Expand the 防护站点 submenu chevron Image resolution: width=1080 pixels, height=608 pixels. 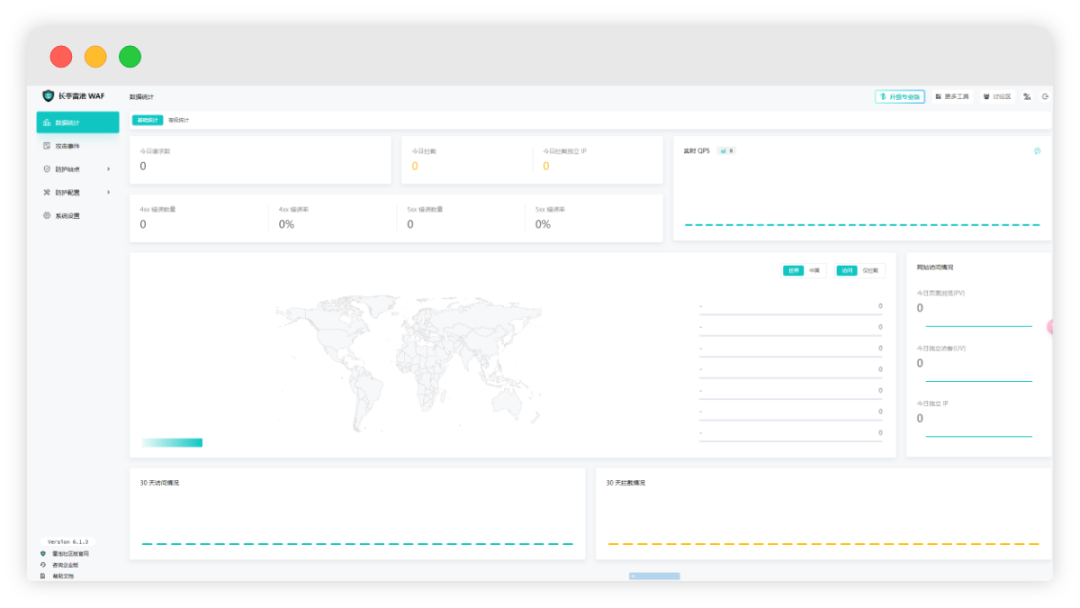[x=108, y=169]
